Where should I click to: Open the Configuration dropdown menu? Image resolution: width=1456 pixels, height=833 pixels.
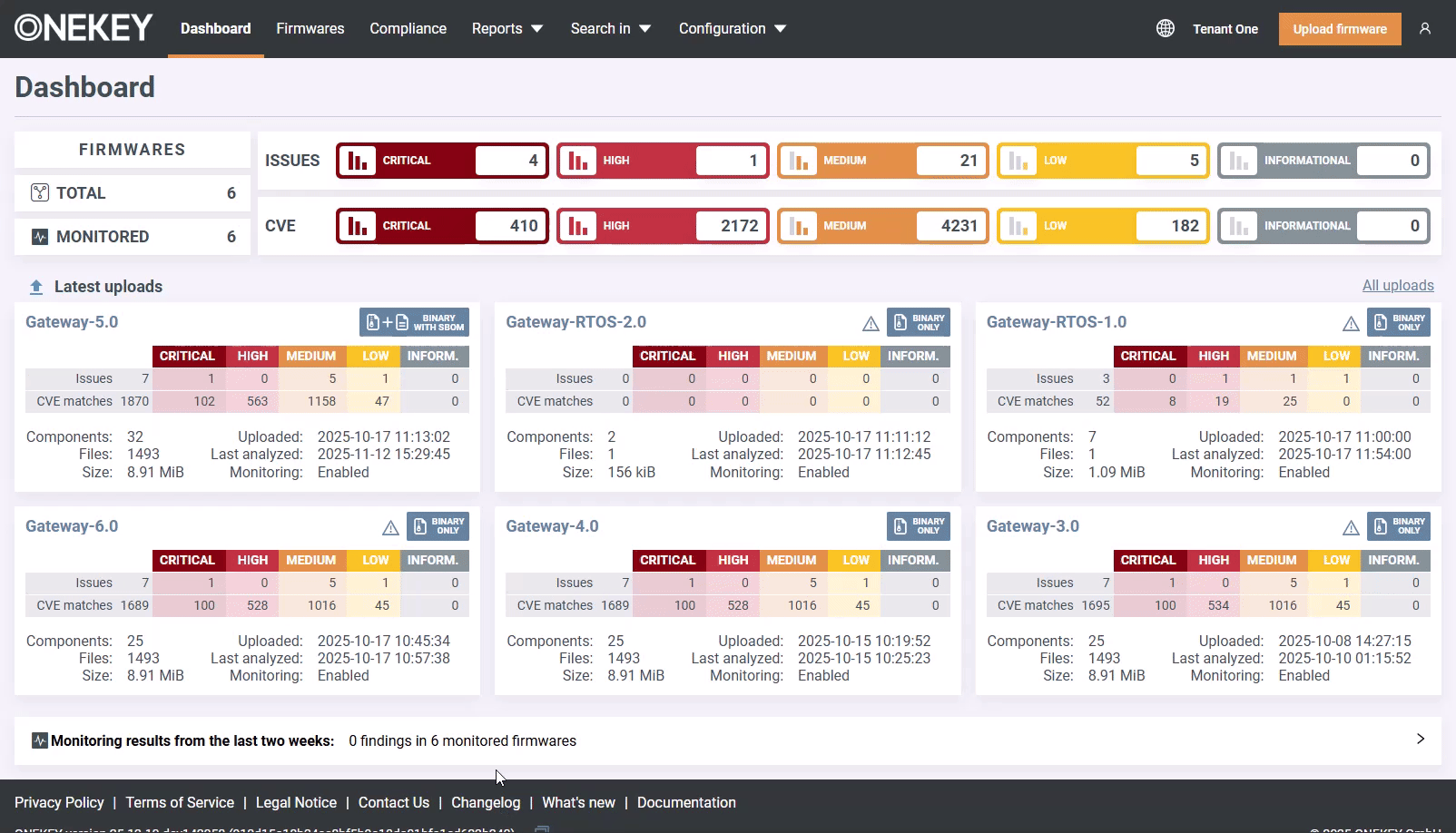tap(732, 29)
